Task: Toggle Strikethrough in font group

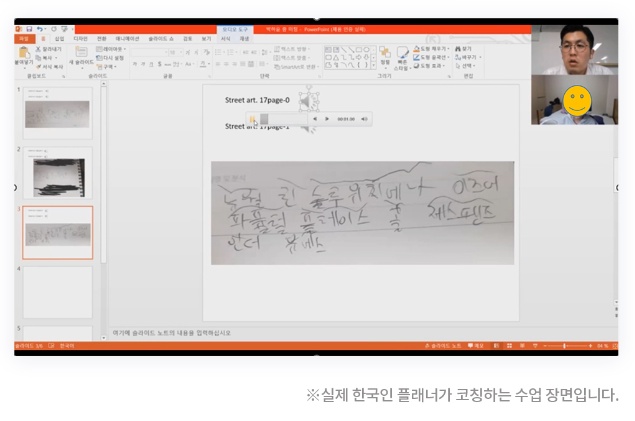Action: 168,64
